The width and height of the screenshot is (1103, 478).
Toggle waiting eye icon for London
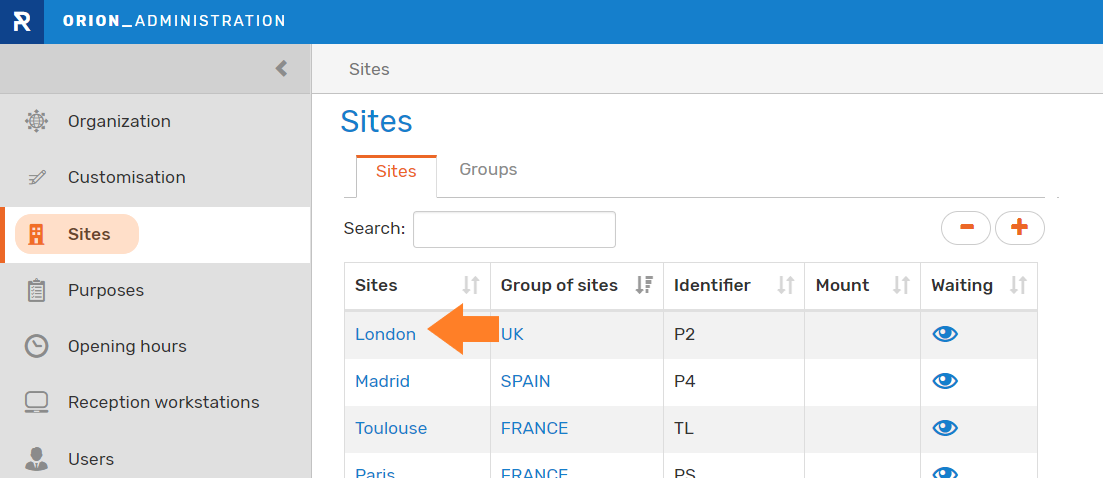pos(945,334)
